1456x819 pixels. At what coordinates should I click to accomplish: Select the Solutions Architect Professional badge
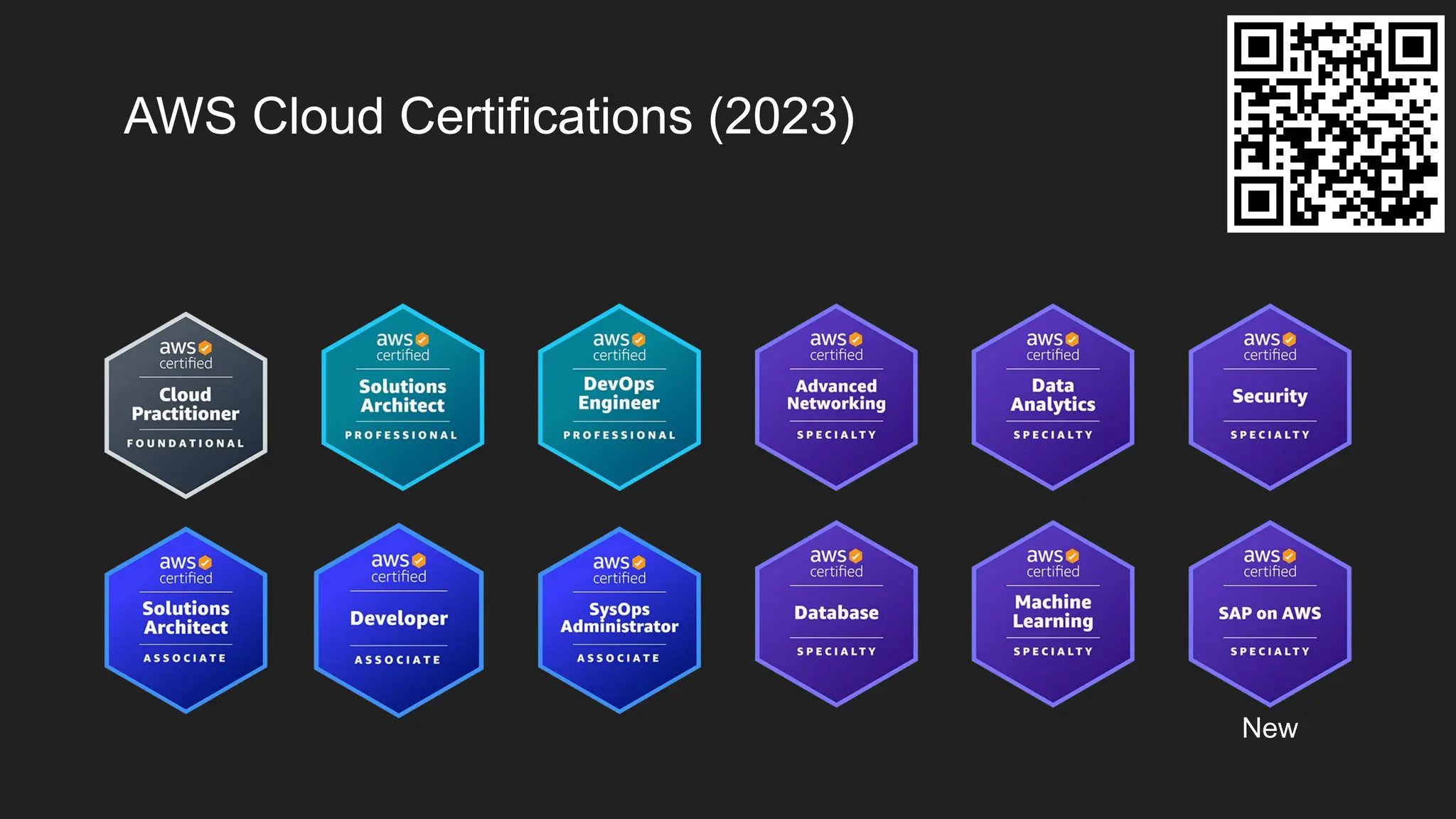tap(402, 397)
